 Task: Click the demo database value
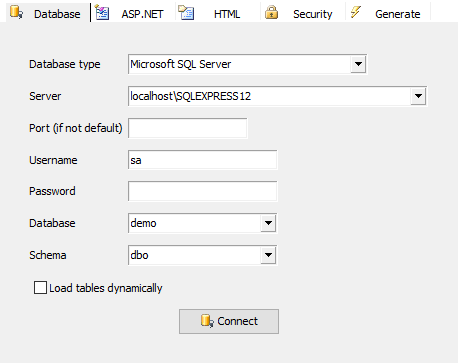coord(143,223)
